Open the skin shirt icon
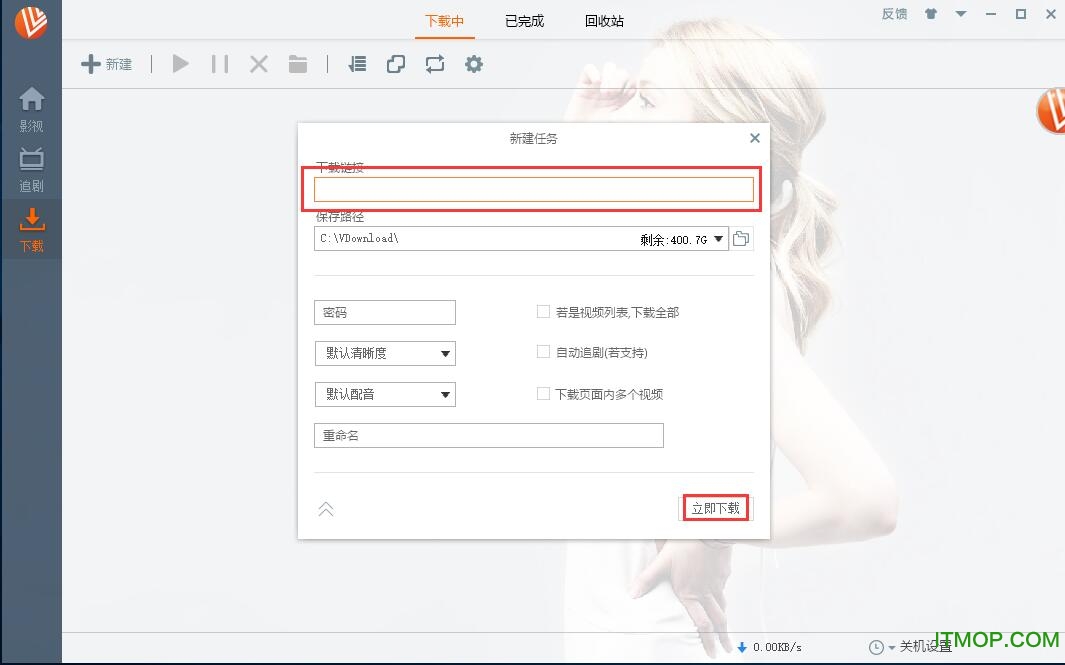The image size is (1065, 665). (x=931, y=14)
